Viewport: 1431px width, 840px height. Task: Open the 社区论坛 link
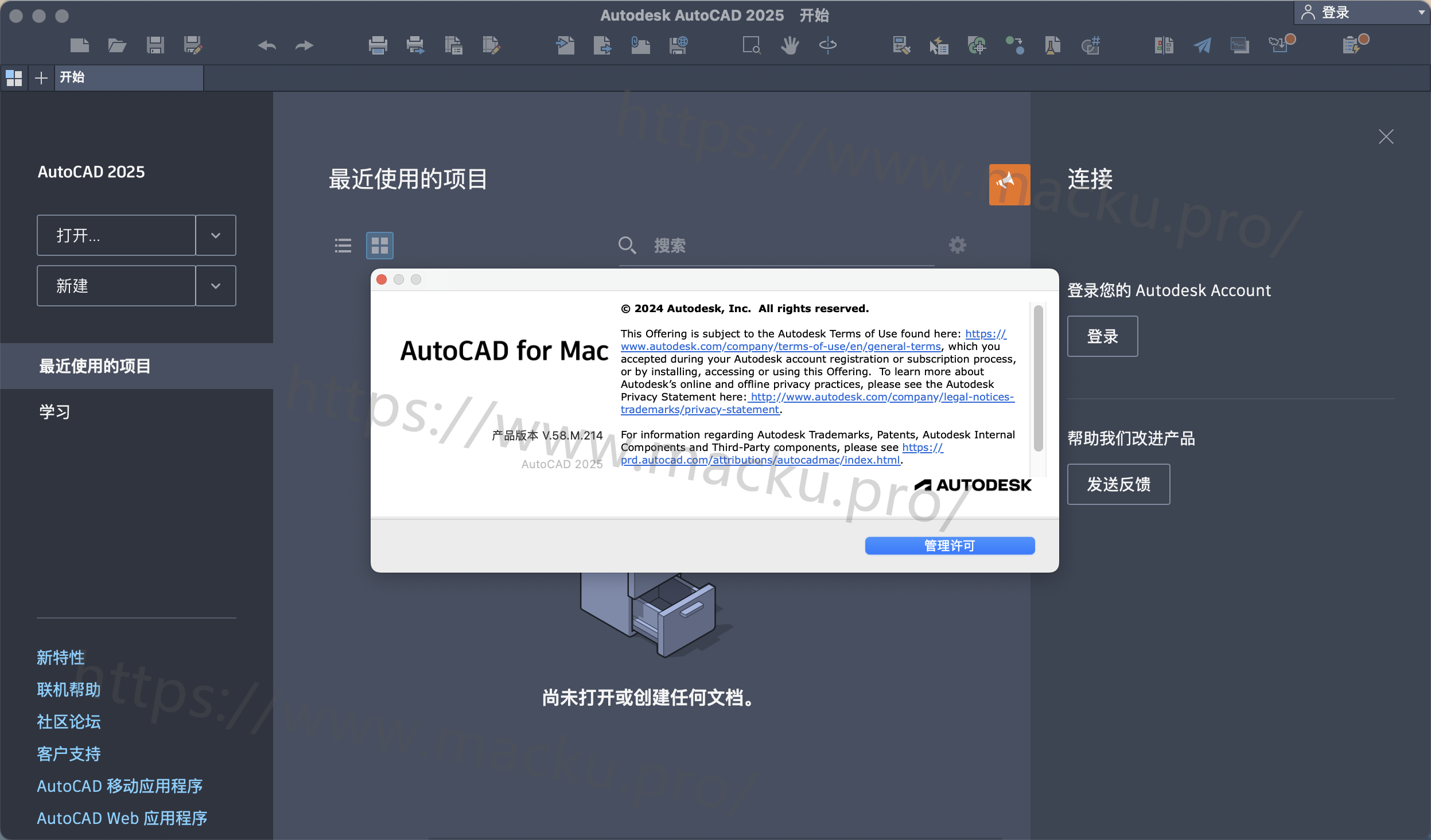point(69,722)
